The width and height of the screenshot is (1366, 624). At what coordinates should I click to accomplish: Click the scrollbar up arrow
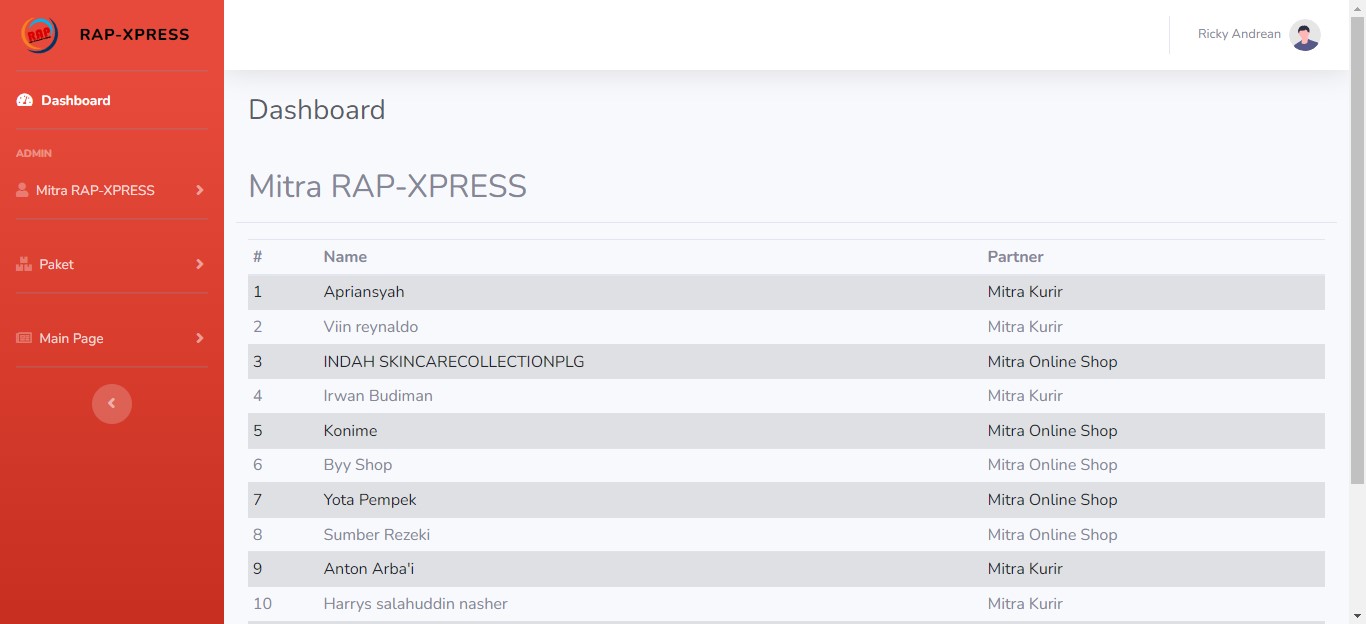[1357, 8]
